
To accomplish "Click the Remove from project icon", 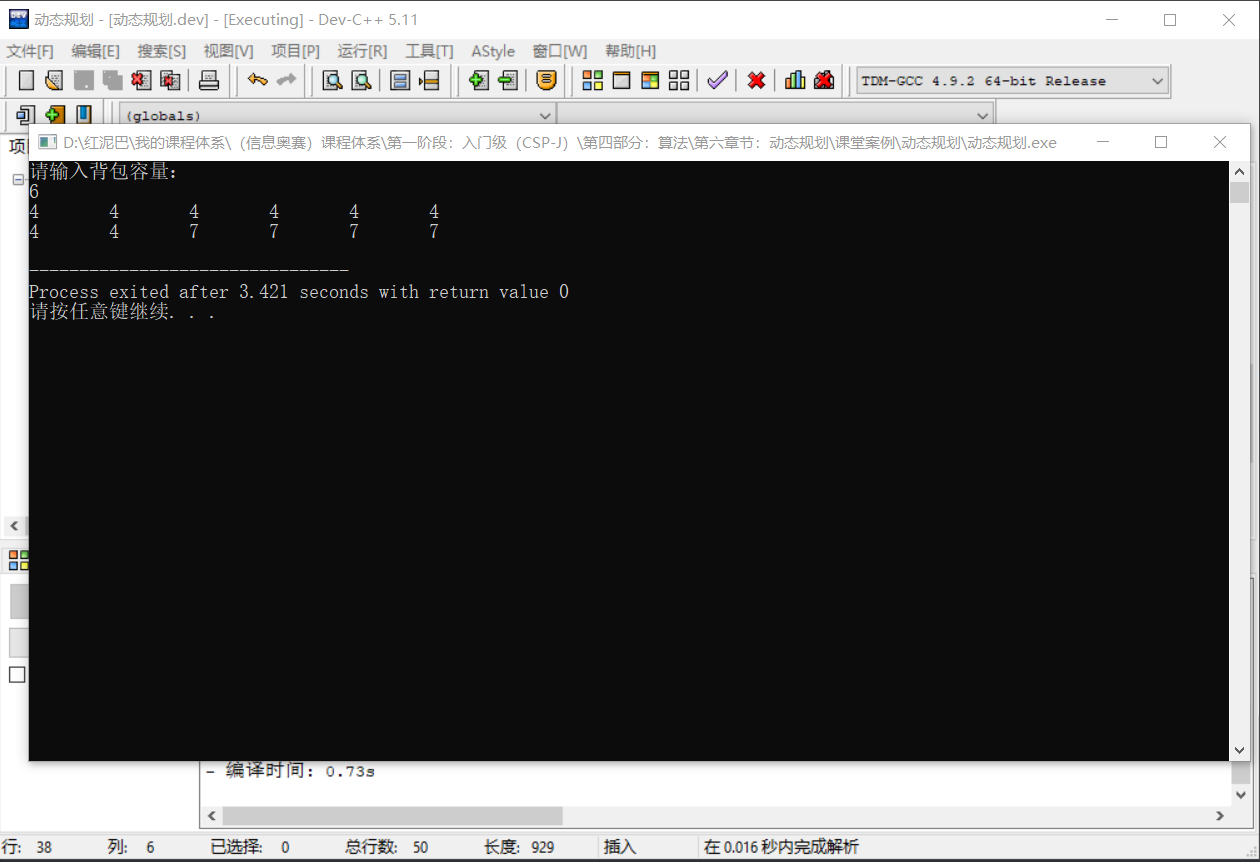I will coord(508,81).
